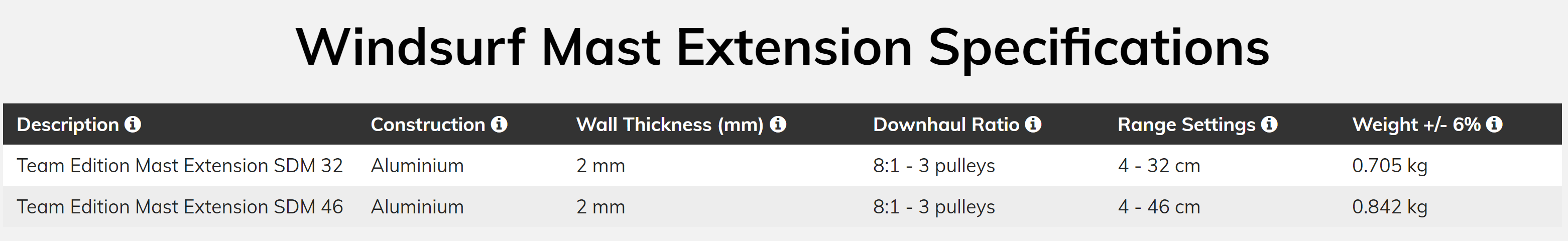Image resolution: width=1568 pixels, height=241 pixels.
Task: Click the Weight +/- 6% header
Action: point(1416,125)
